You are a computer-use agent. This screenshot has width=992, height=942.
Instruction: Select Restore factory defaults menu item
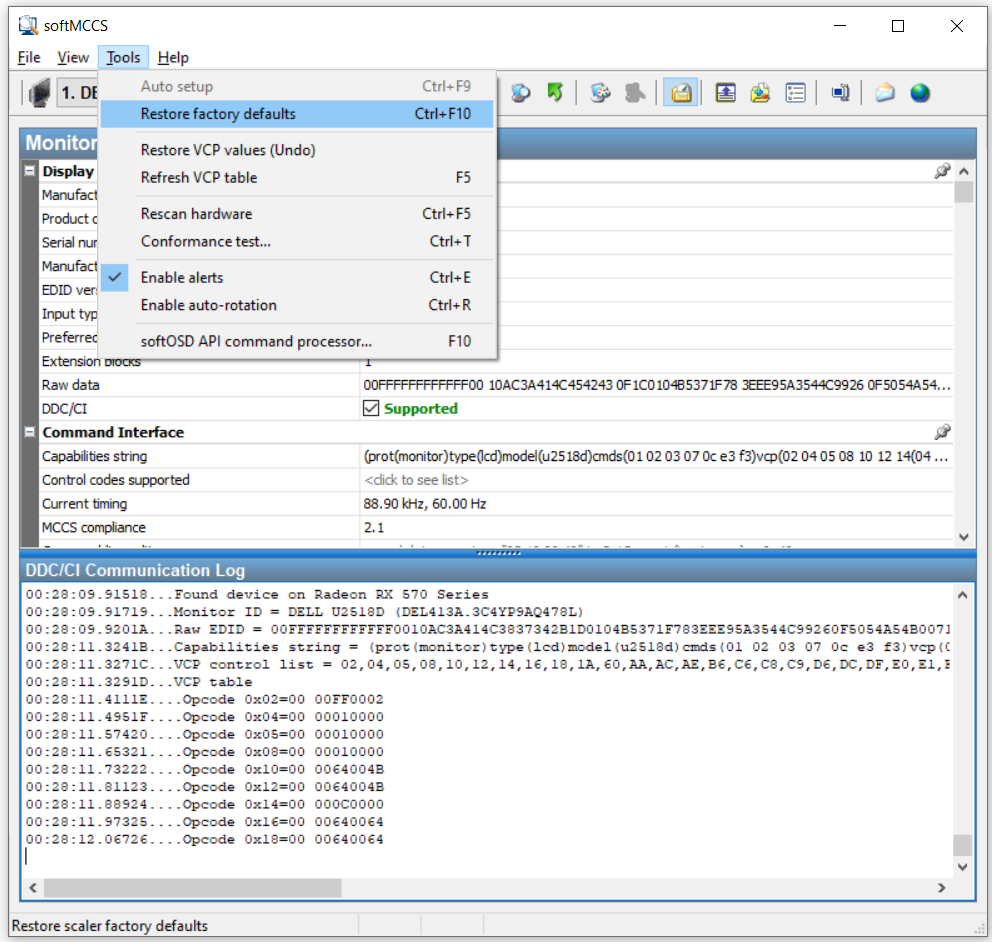point(218,114)
